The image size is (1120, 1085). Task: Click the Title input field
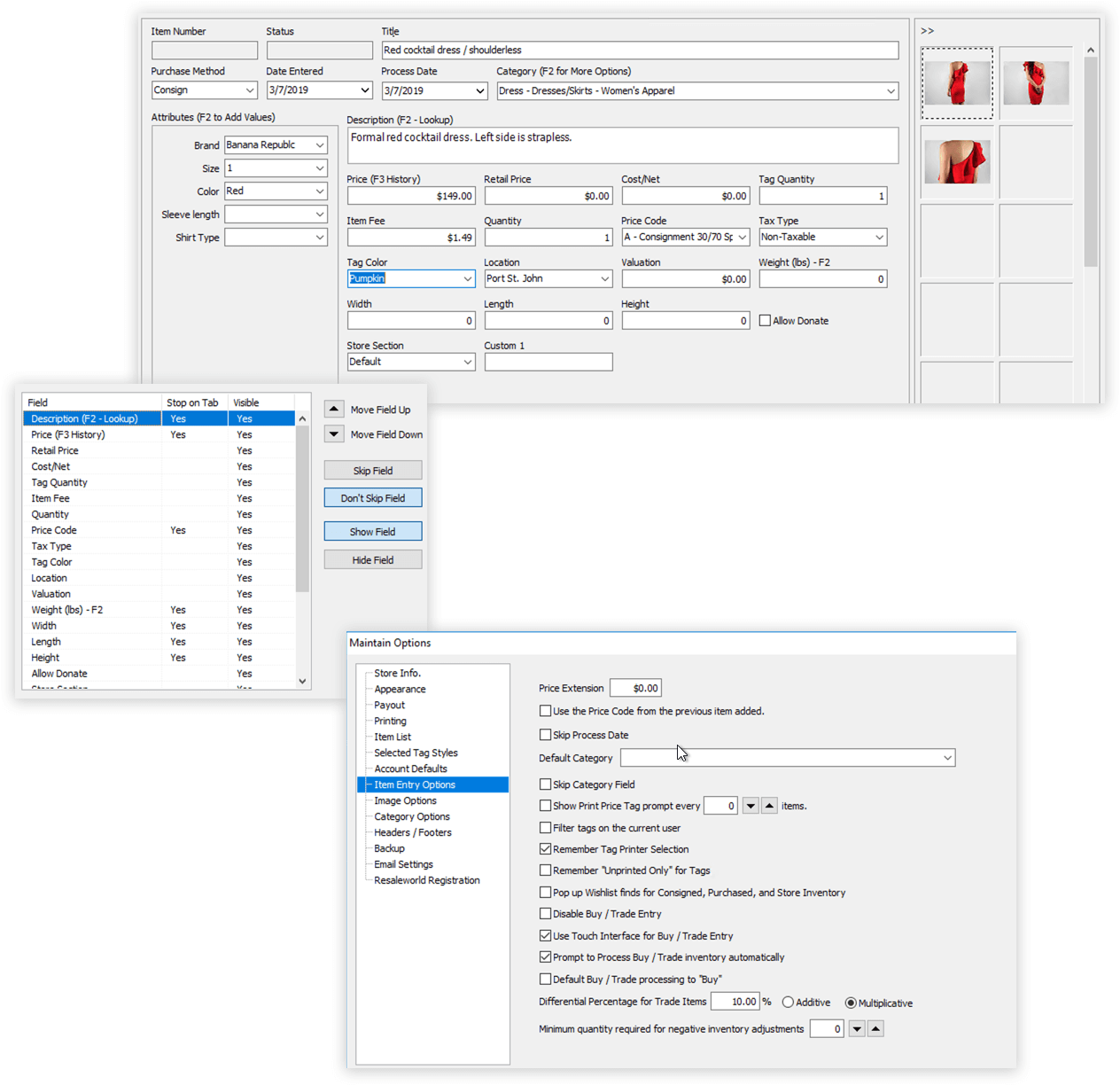pos(640,51)
